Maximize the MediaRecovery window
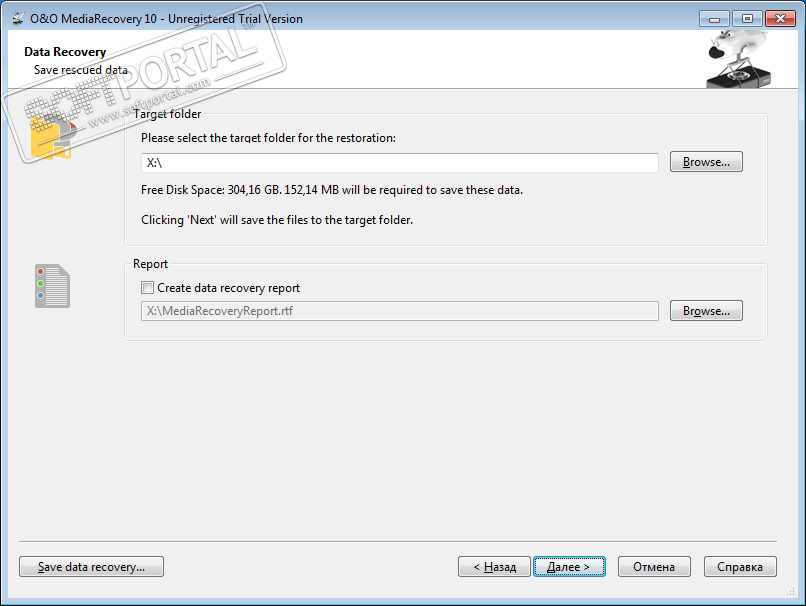This screenshot has height=606, width=806. click(746, 18)
